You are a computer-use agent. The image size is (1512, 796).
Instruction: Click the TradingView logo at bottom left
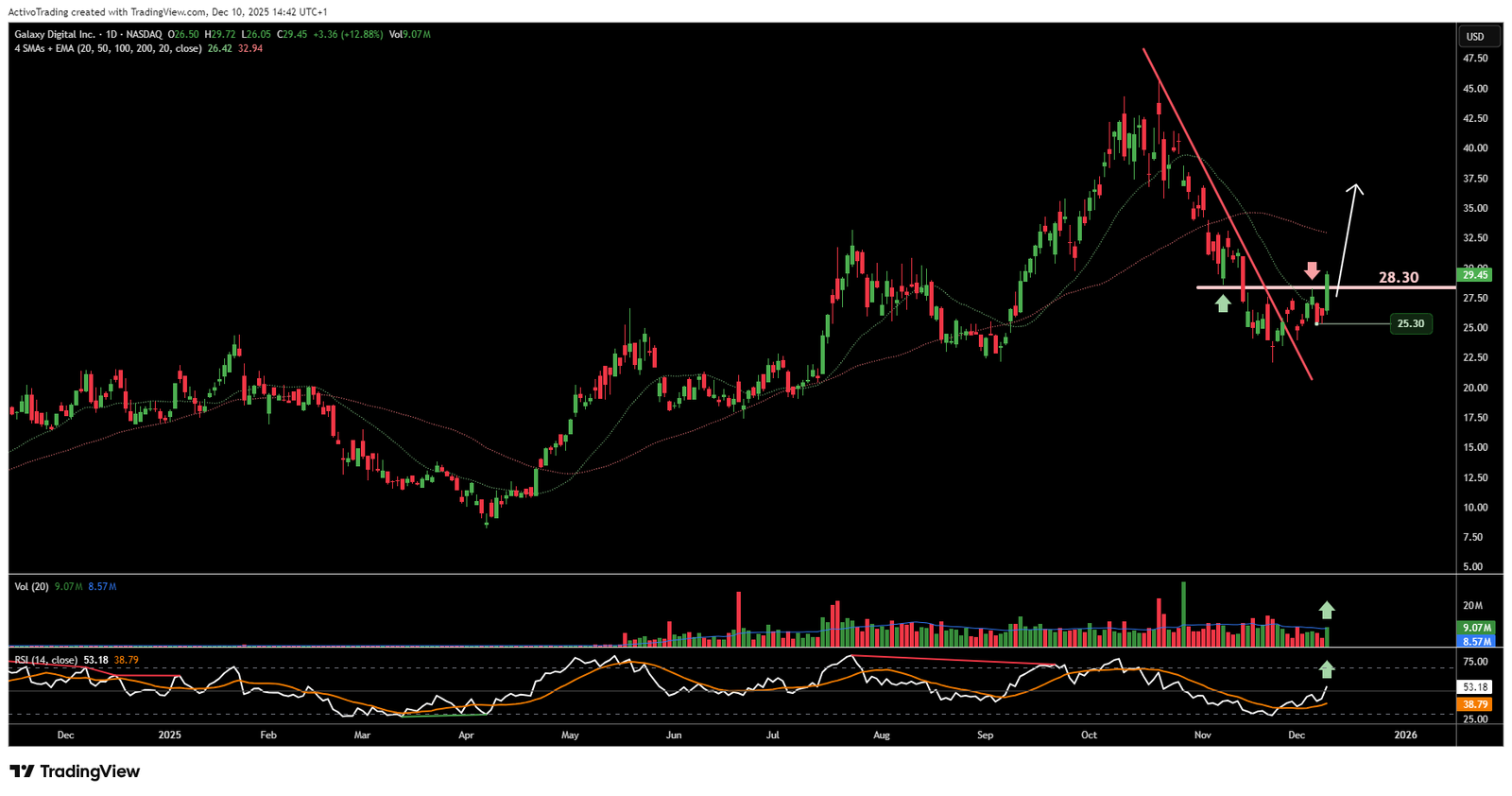75,771
